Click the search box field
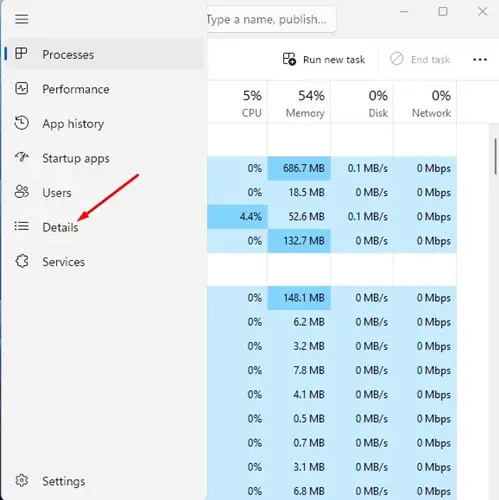This screenshot has width=499, height=500. click(x=271, y=20)
